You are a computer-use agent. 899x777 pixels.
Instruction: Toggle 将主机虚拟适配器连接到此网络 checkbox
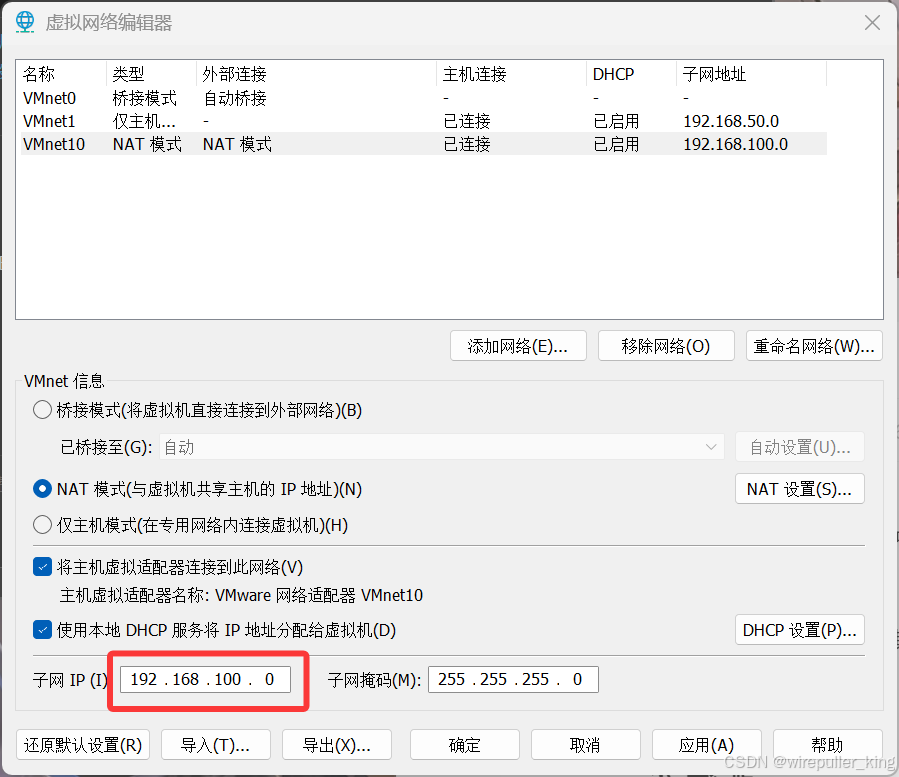[x=42, y=567]
